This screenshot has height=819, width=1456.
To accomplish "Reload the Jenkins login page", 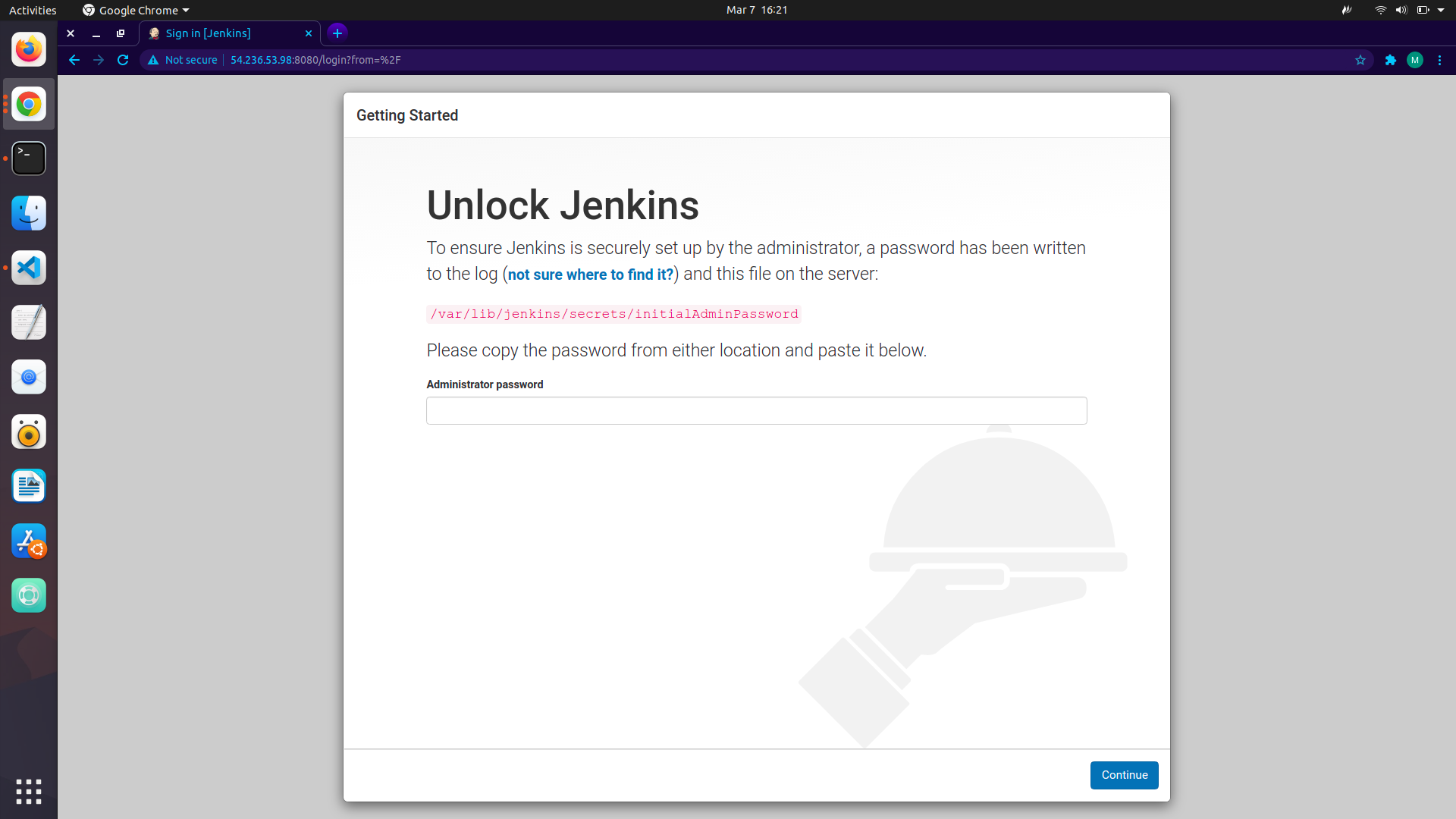I will (123, 60).
